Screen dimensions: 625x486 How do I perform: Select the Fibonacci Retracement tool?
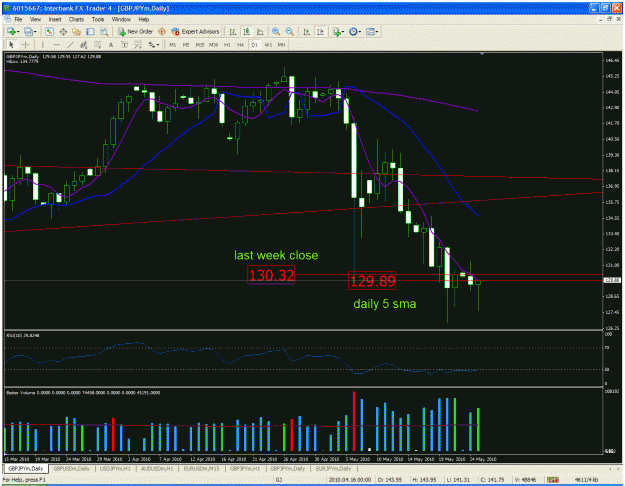(97, 45)
